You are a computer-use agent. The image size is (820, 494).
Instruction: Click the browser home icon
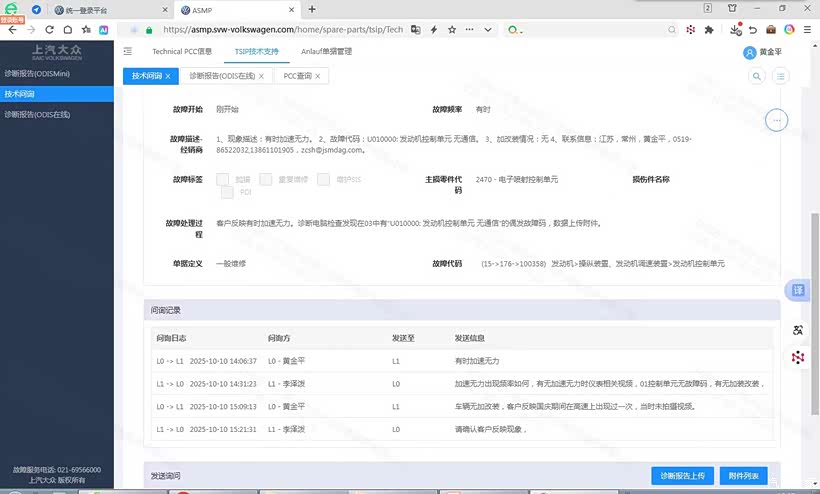67,30
